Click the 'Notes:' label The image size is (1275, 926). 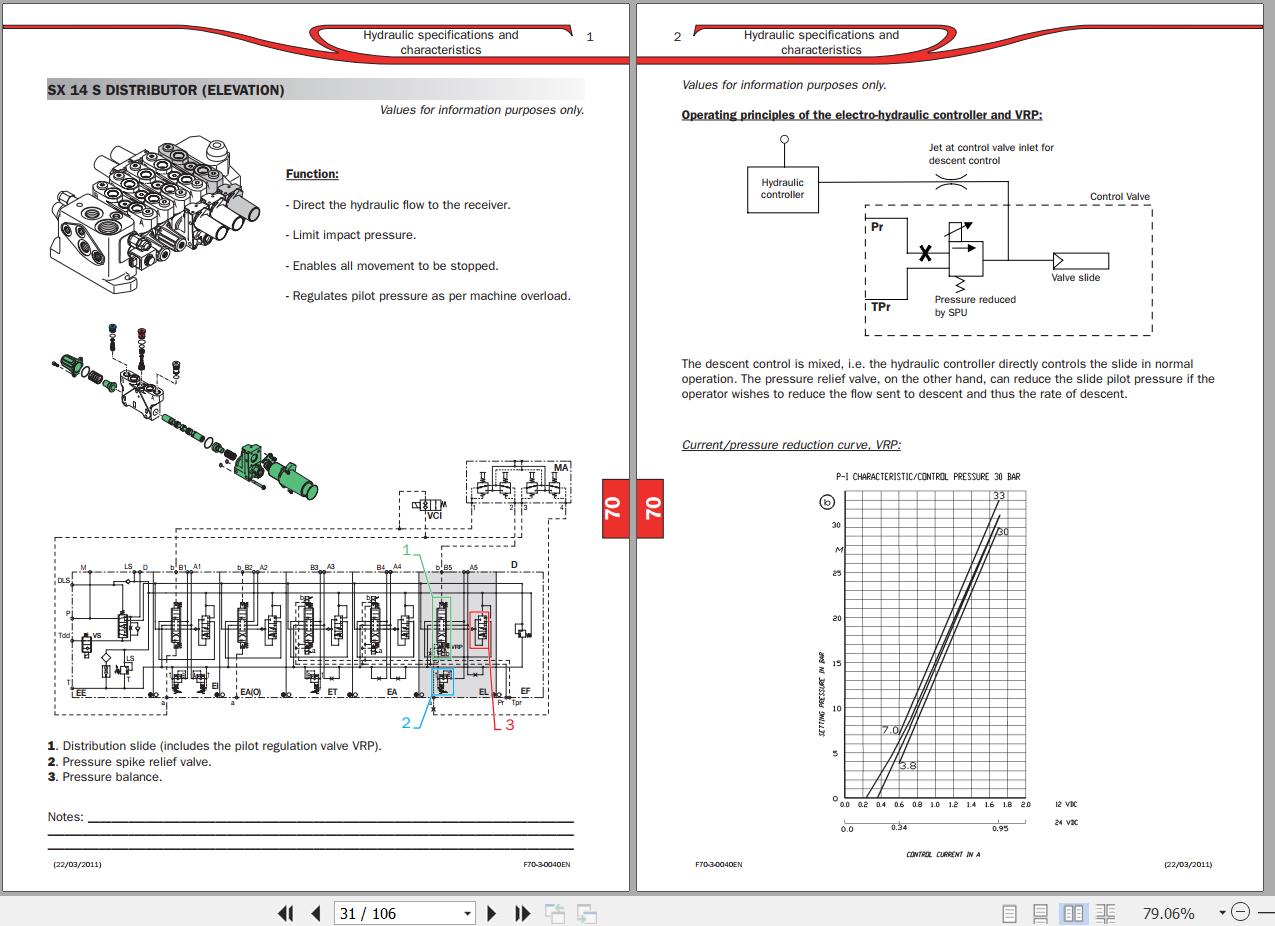[66, 817]
